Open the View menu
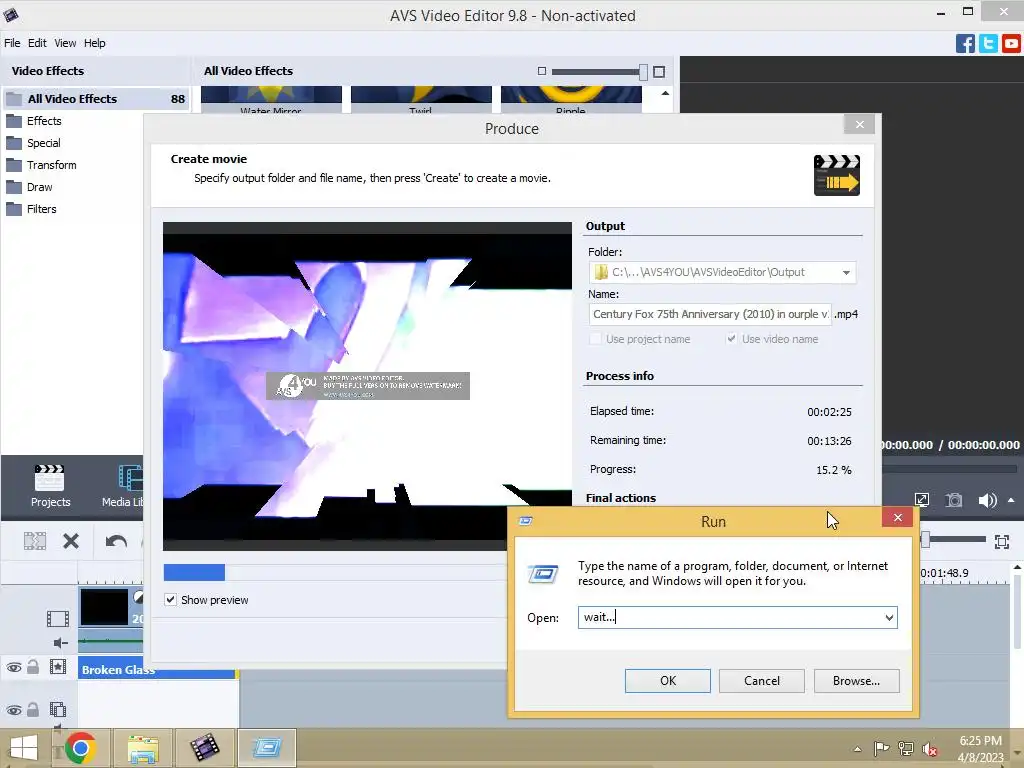 point(65,43)
